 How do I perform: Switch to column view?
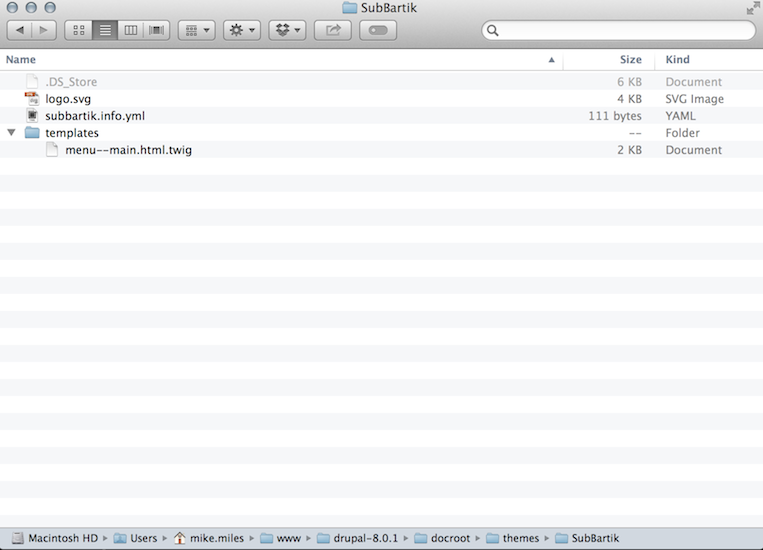point(130,31)
